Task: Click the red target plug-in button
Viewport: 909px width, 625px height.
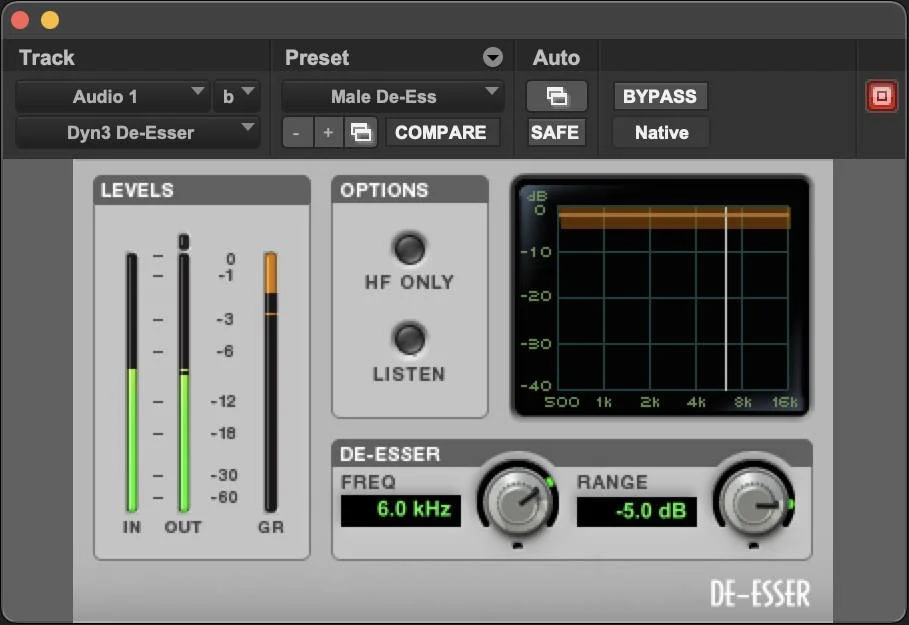Action: (881, 96)
